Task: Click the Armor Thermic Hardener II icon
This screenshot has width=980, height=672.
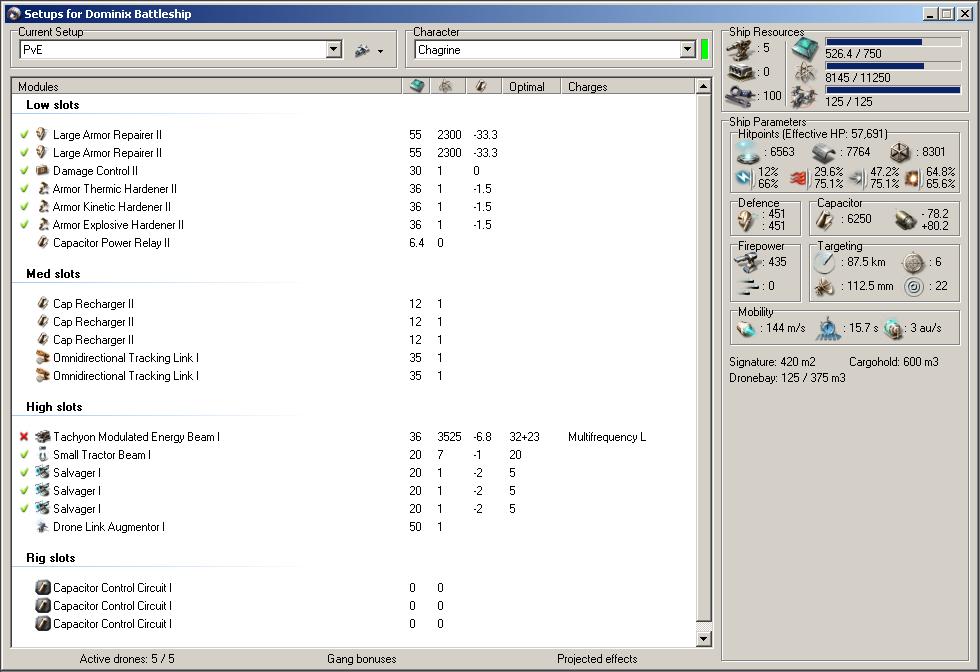Action: 42,189
